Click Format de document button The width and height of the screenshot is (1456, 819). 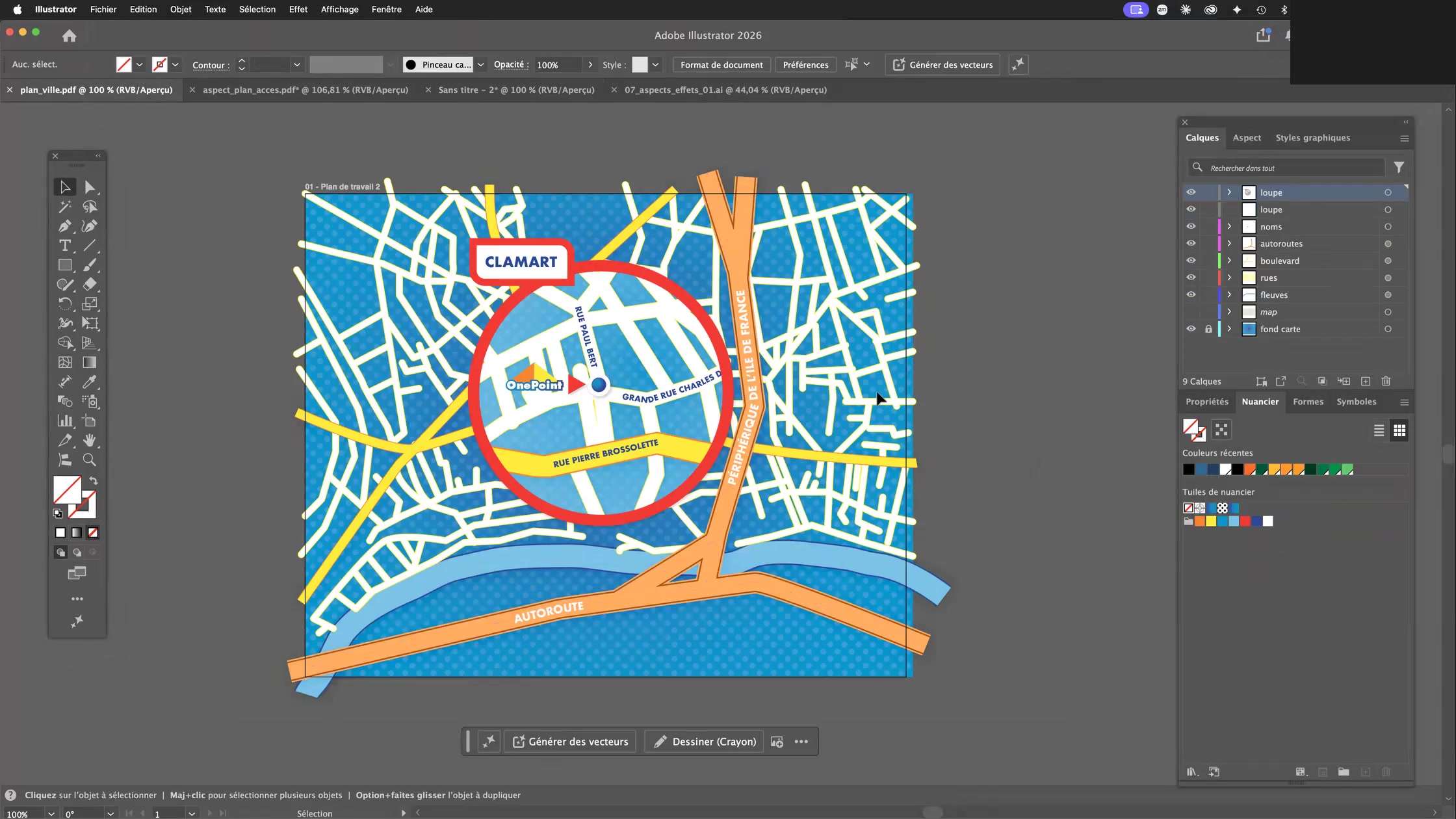(721, 65)
